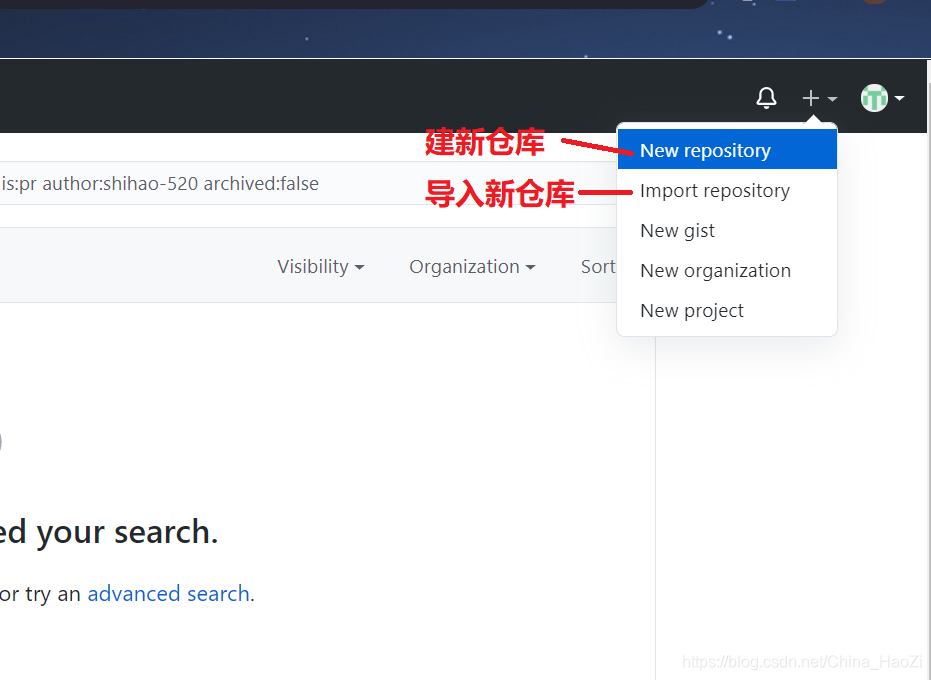Expand the Visibility filter dropdown

(321, 267)
